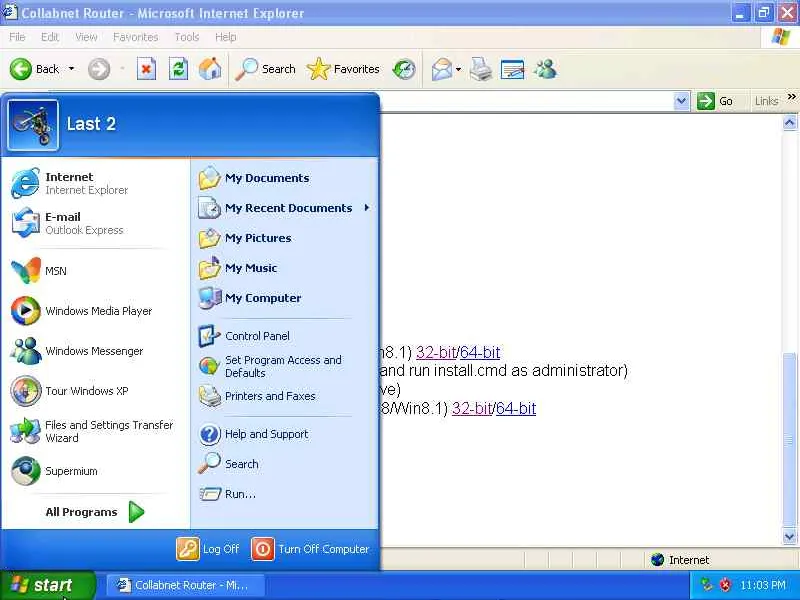Image resolution: width=800 pixels, height=600 pixels.
Task: Open Files and Settings Transfer Wizard
Action: pos(94,431)
